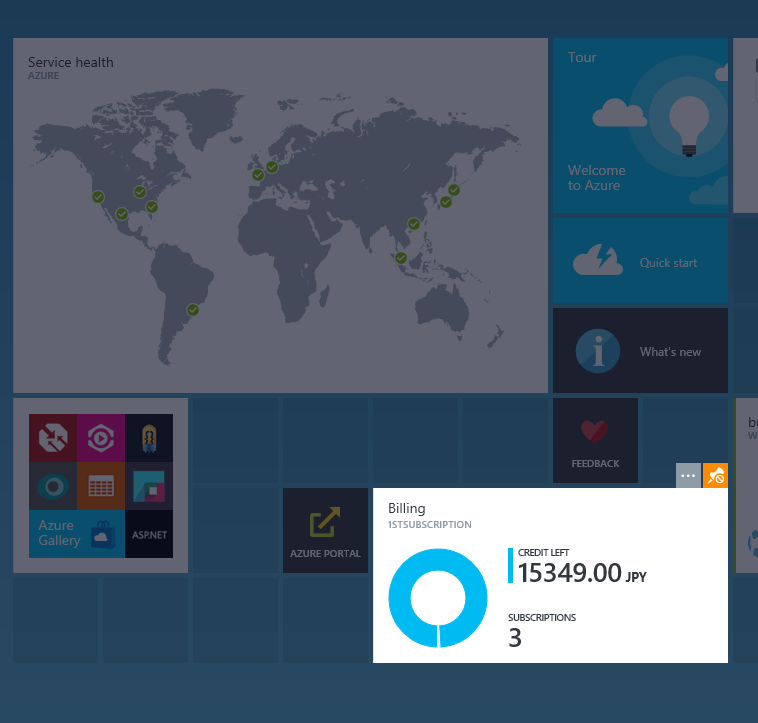Click the 15349.00 JPY credit value

(x=582, y=573)
